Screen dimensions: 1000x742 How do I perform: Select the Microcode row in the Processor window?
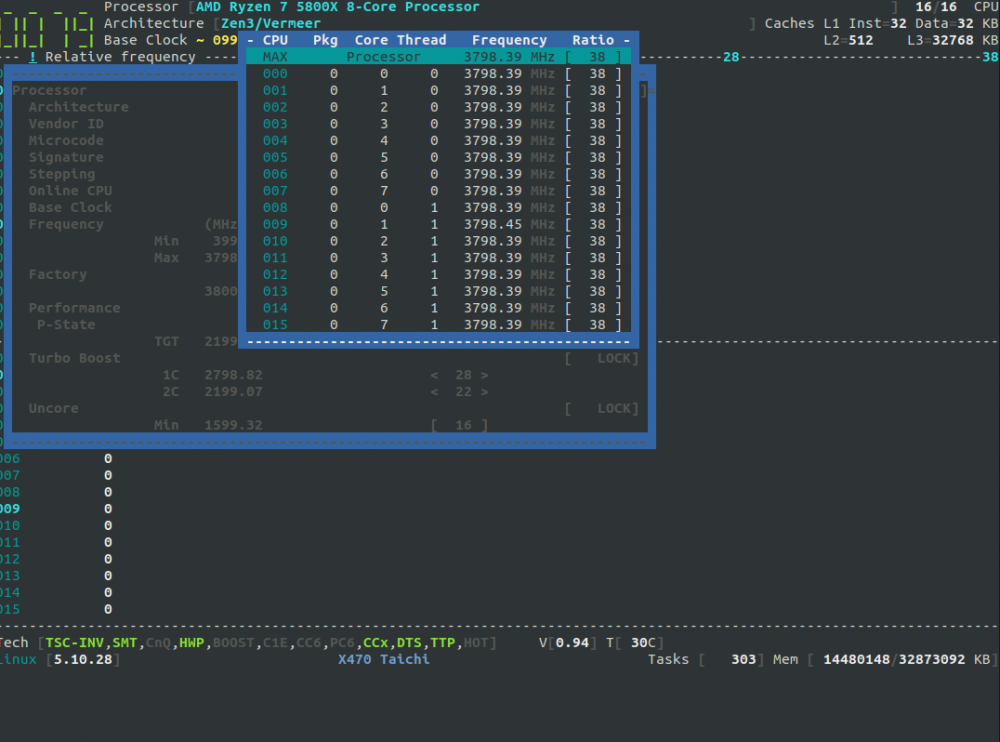66,140
